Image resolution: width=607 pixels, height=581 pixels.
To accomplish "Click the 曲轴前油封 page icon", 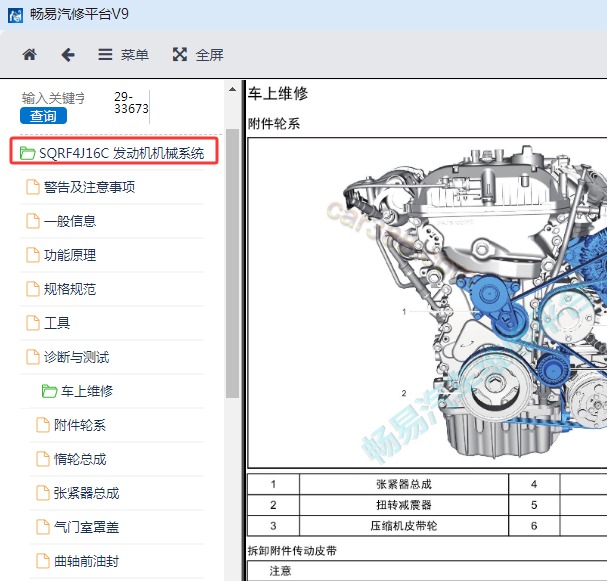I will 43,561.
